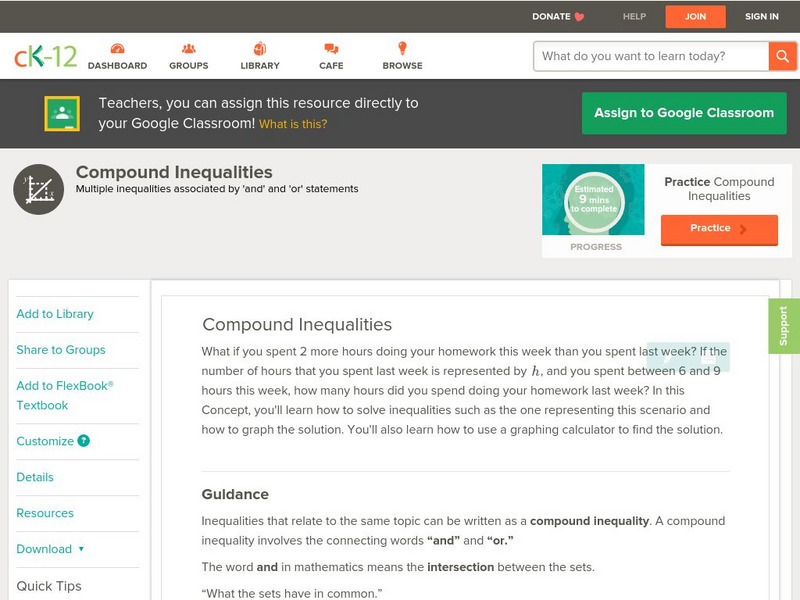Click the Google Classroom icon in the banner

tap(62, 112)
